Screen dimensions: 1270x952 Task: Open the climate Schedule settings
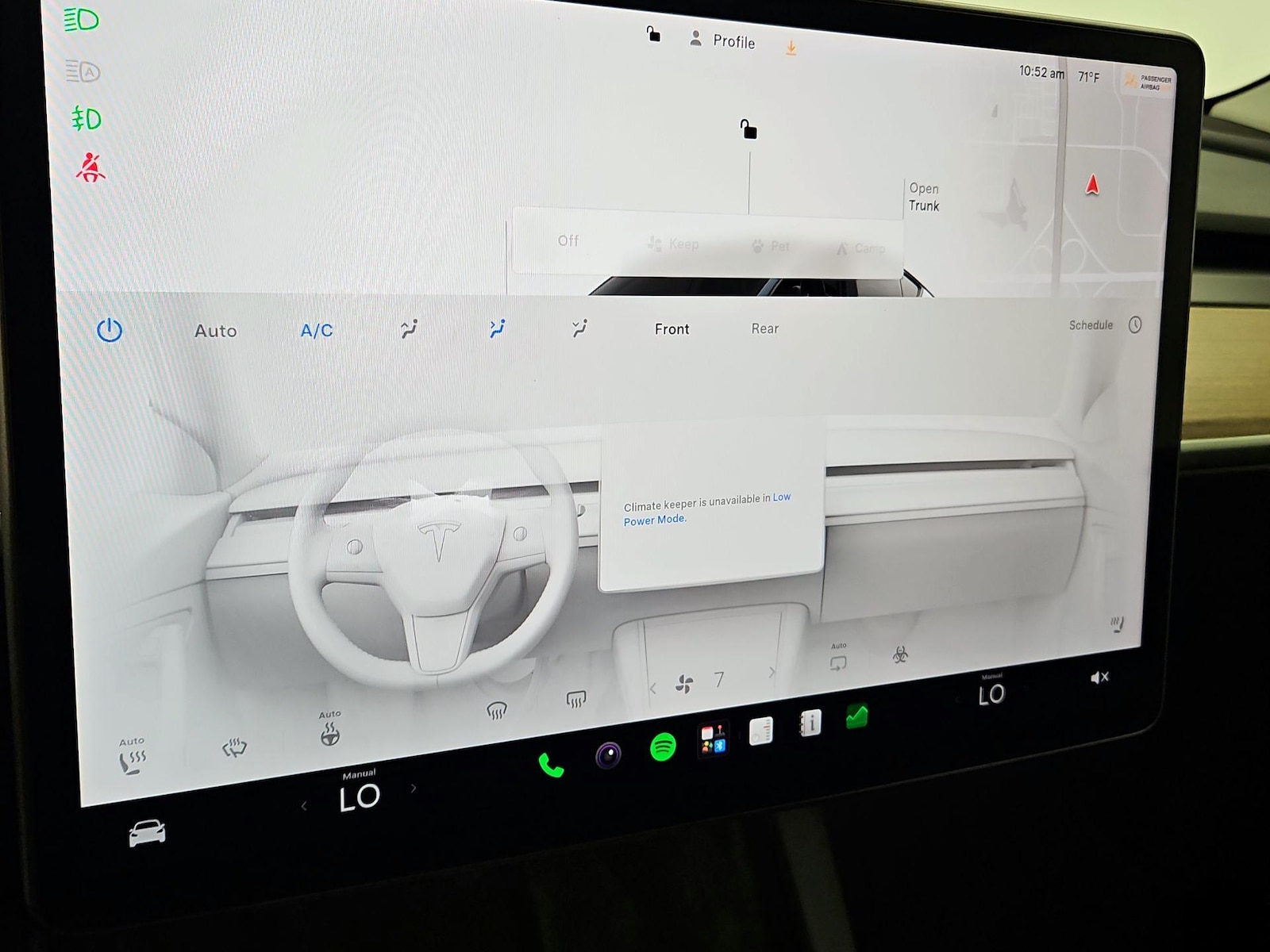click(1106, 325)
